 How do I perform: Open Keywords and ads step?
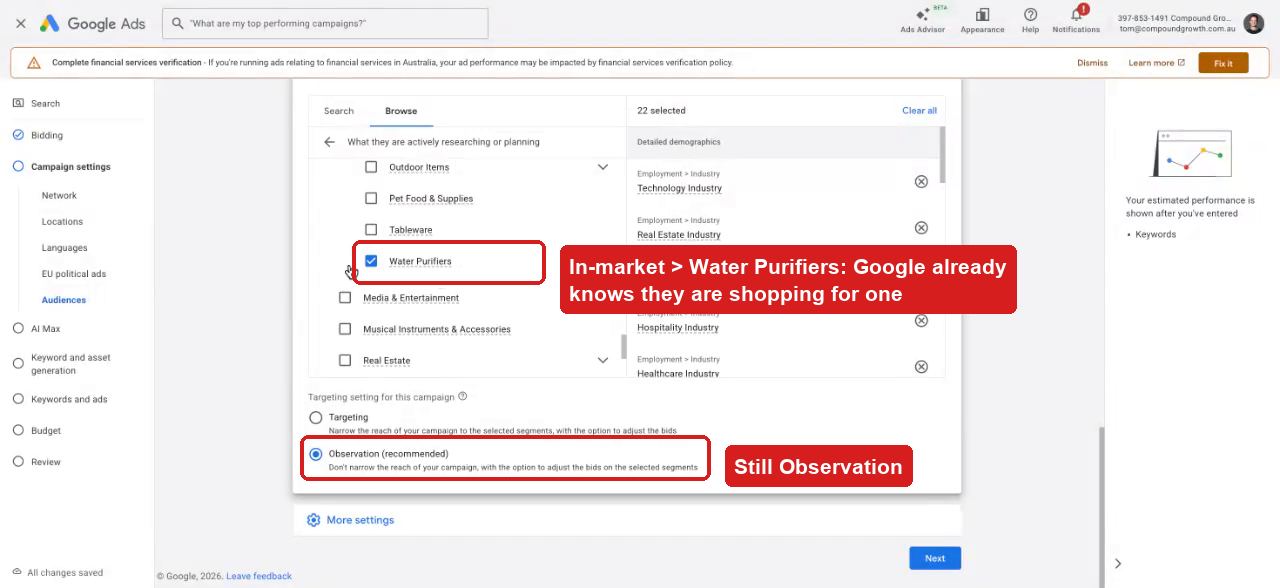[x=69, y=399]
